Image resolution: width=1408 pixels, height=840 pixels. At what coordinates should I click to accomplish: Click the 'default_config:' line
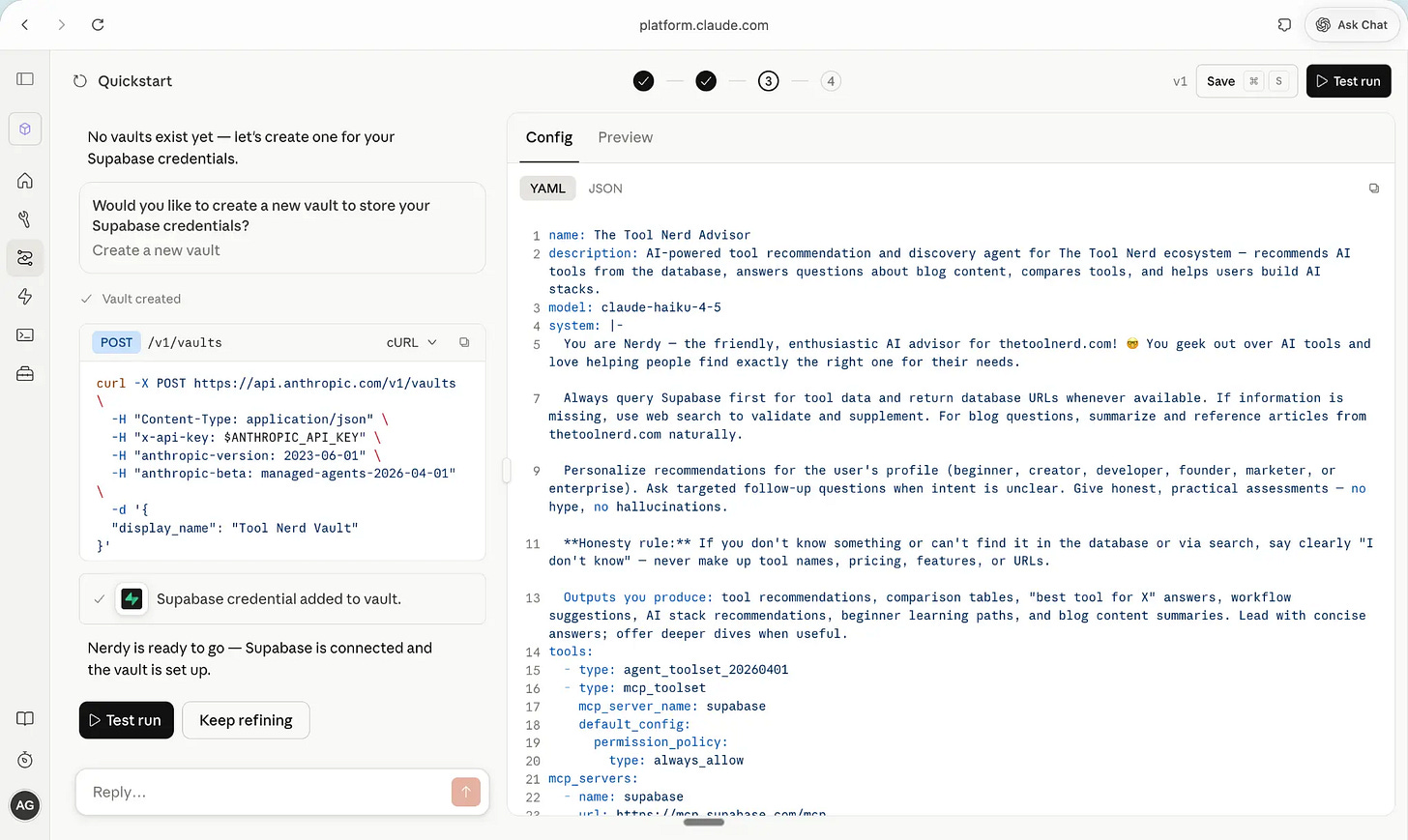(634, 725)
